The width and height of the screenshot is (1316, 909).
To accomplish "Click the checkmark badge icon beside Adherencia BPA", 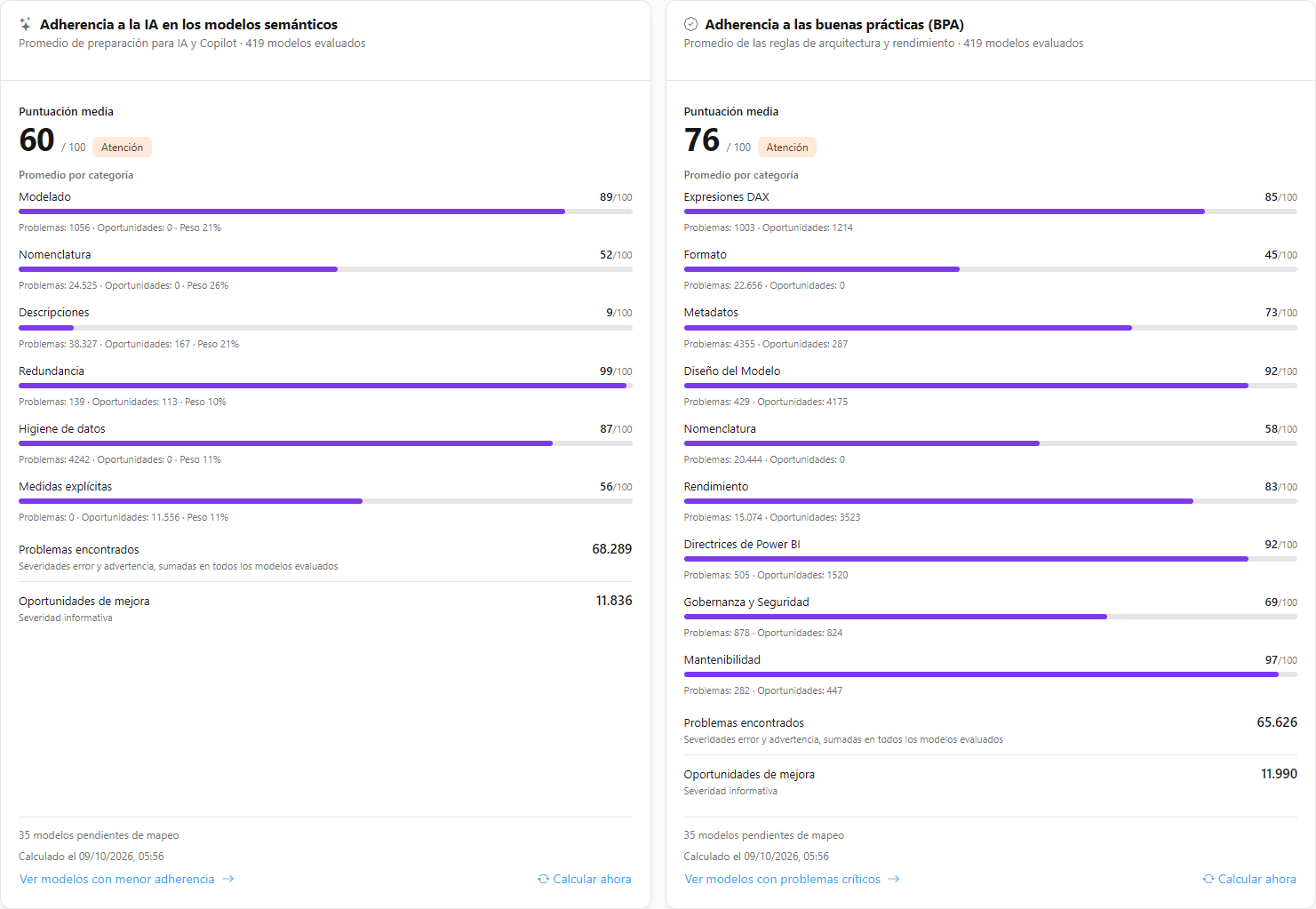I will (690, 24).
